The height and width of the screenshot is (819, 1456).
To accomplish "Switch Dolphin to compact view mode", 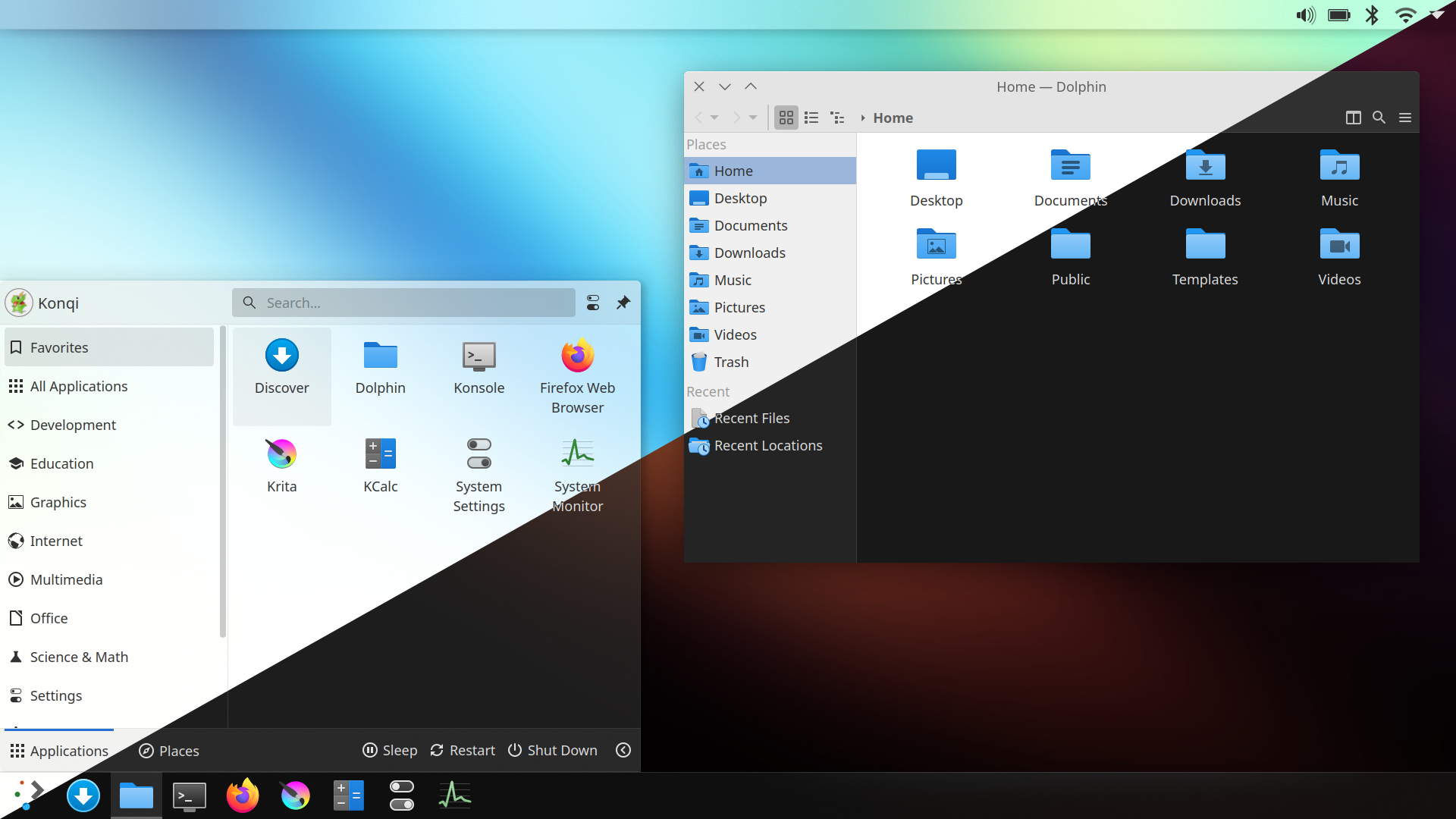I will coord(811,118).
